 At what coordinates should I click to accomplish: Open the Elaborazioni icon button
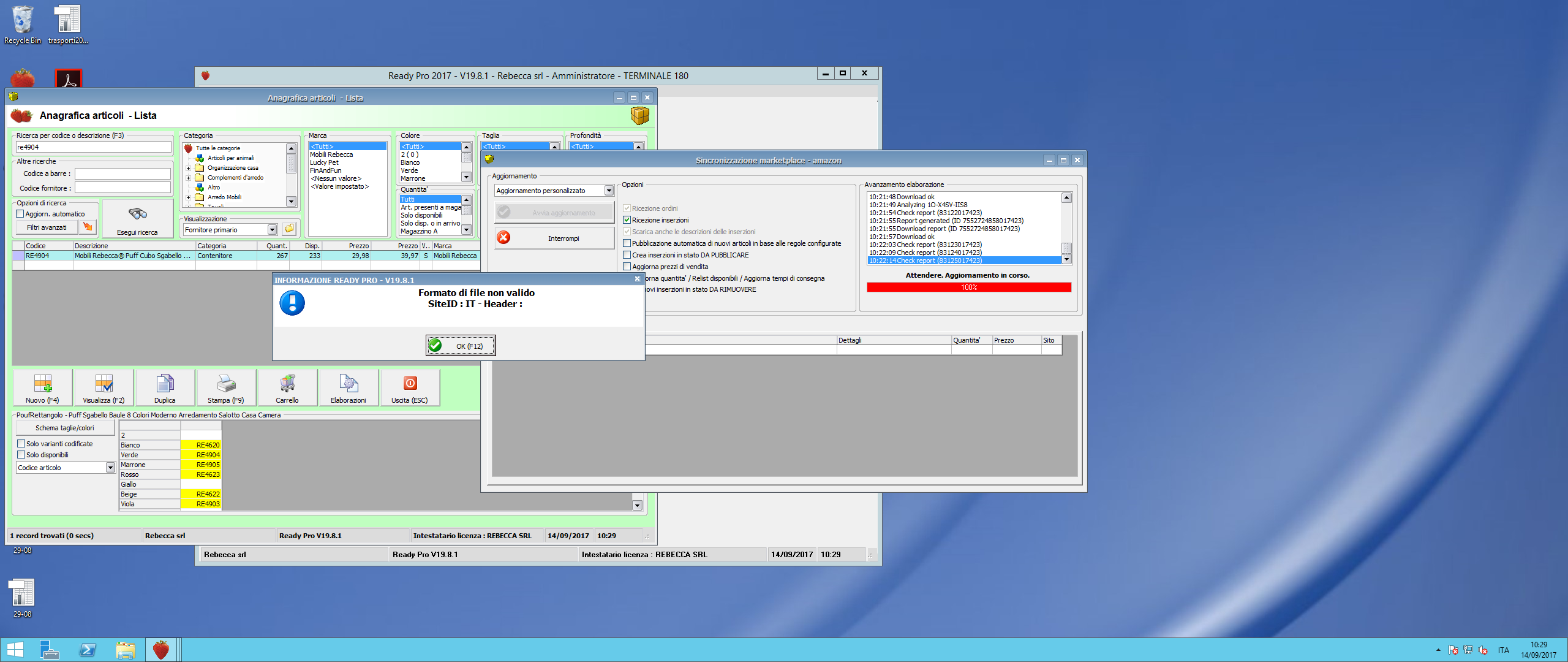349,384
